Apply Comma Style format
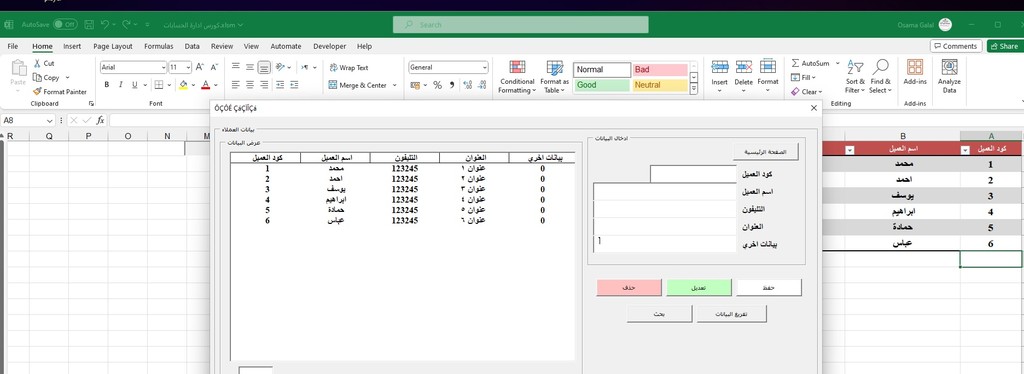 click(x=452, y=85)
